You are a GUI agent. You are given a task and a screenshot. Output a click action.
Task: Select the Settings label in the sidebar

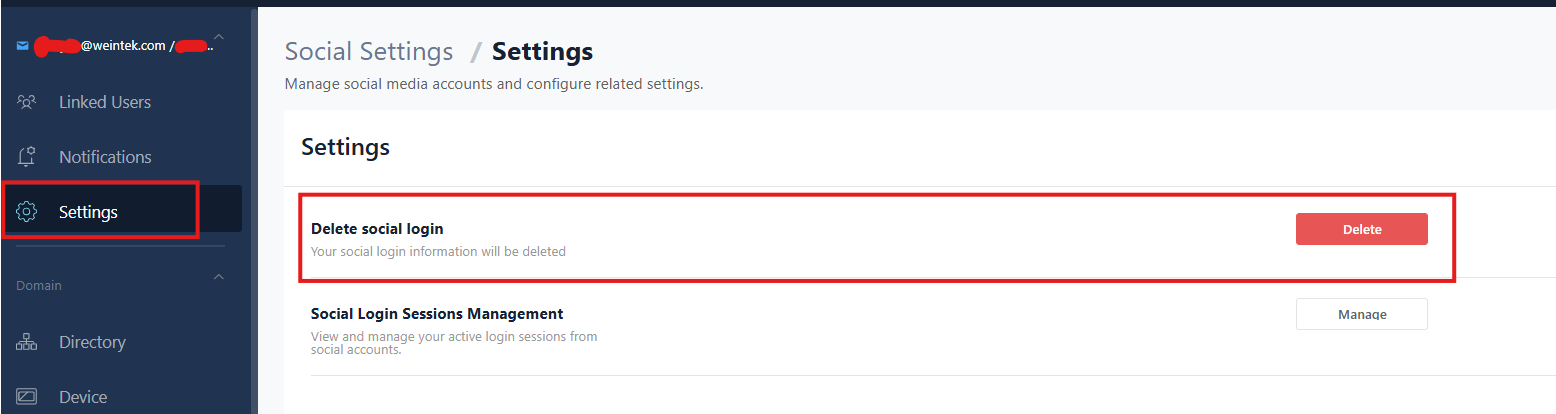click(88, 212)
